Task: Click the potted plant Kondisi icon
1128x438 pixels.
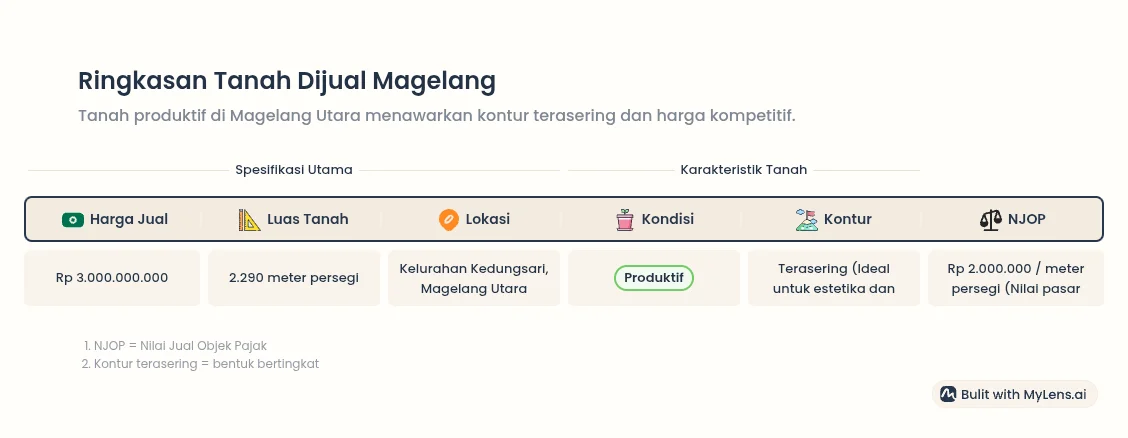Action: point(625,219)
